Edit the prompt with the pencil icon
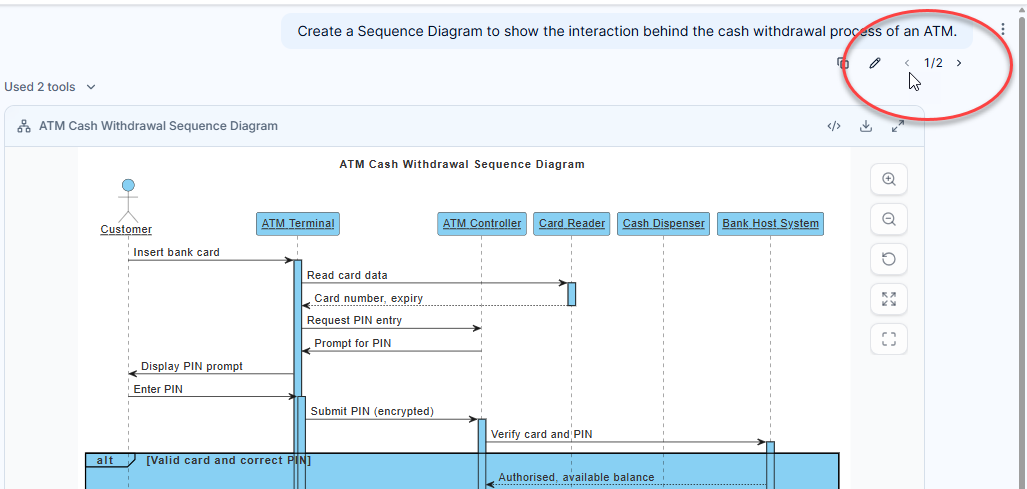The width and height of the screenshot is (1027, 489). point(874,63)
